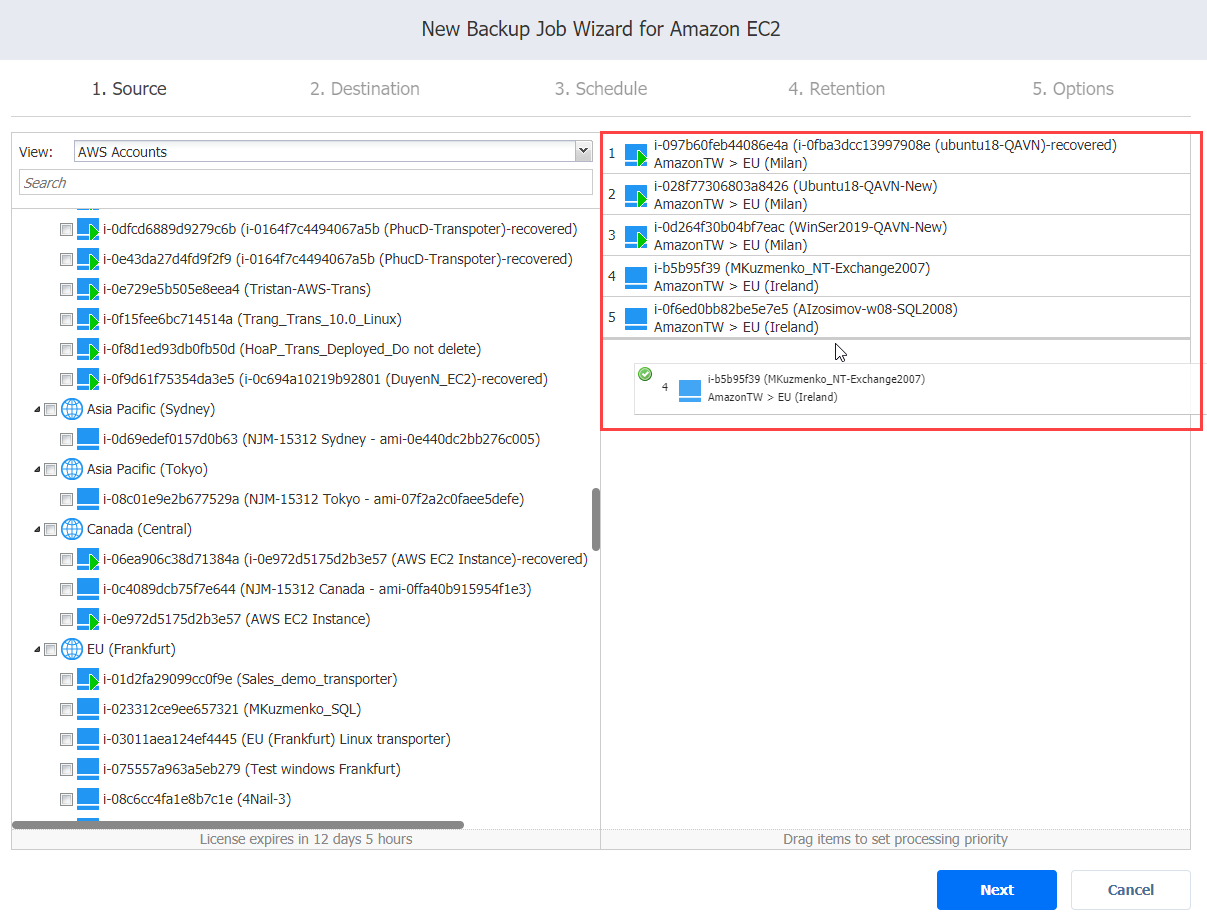Click instance icon beside AWS EC2 Instance i-0e972d5175d2b3e57

[x=89, y=620]
